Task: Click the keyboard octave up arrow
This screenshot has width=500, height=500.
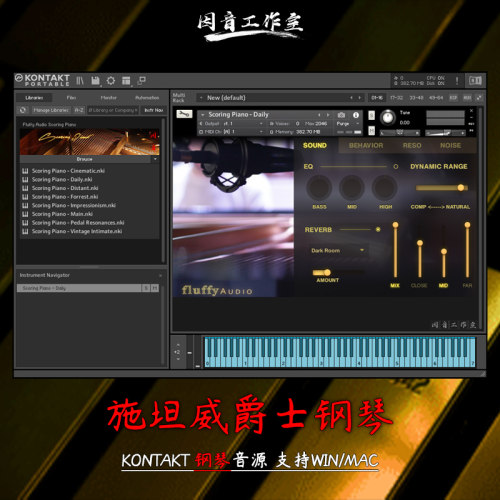Action: (178, 345)
